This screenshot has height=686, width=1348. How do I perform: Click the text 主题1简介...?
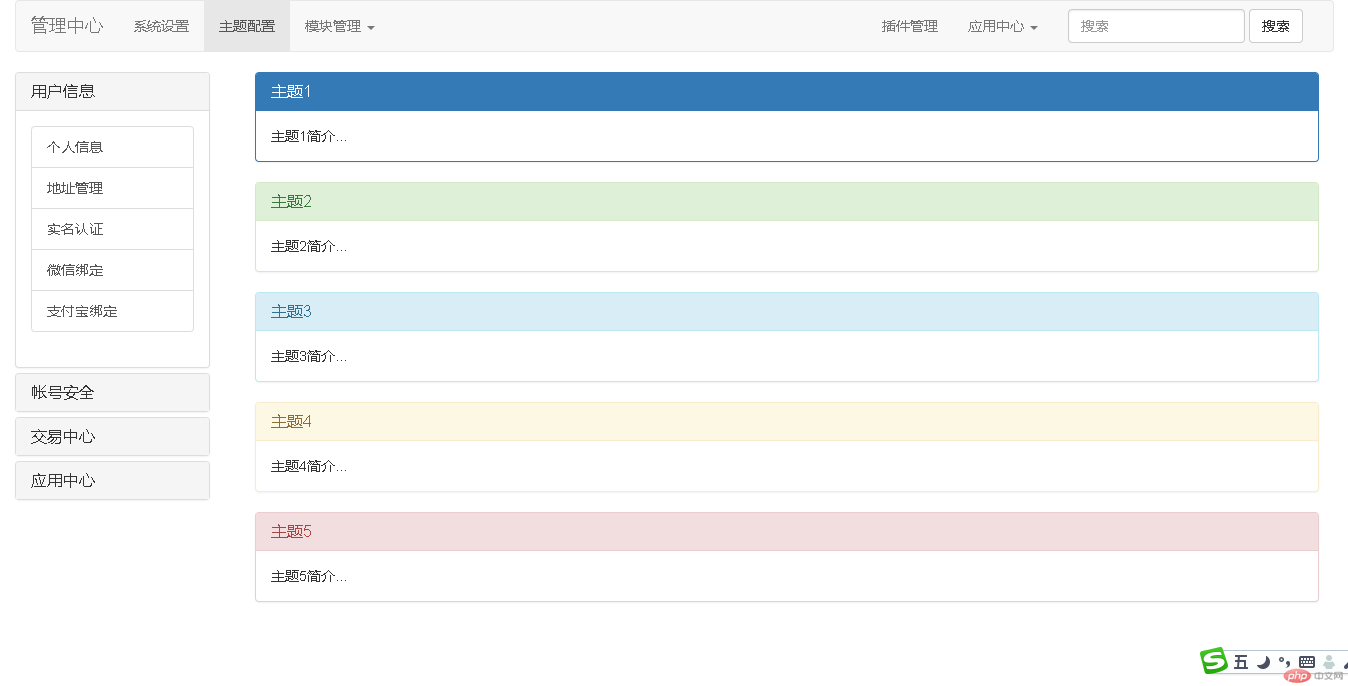(x=309, y=136)
